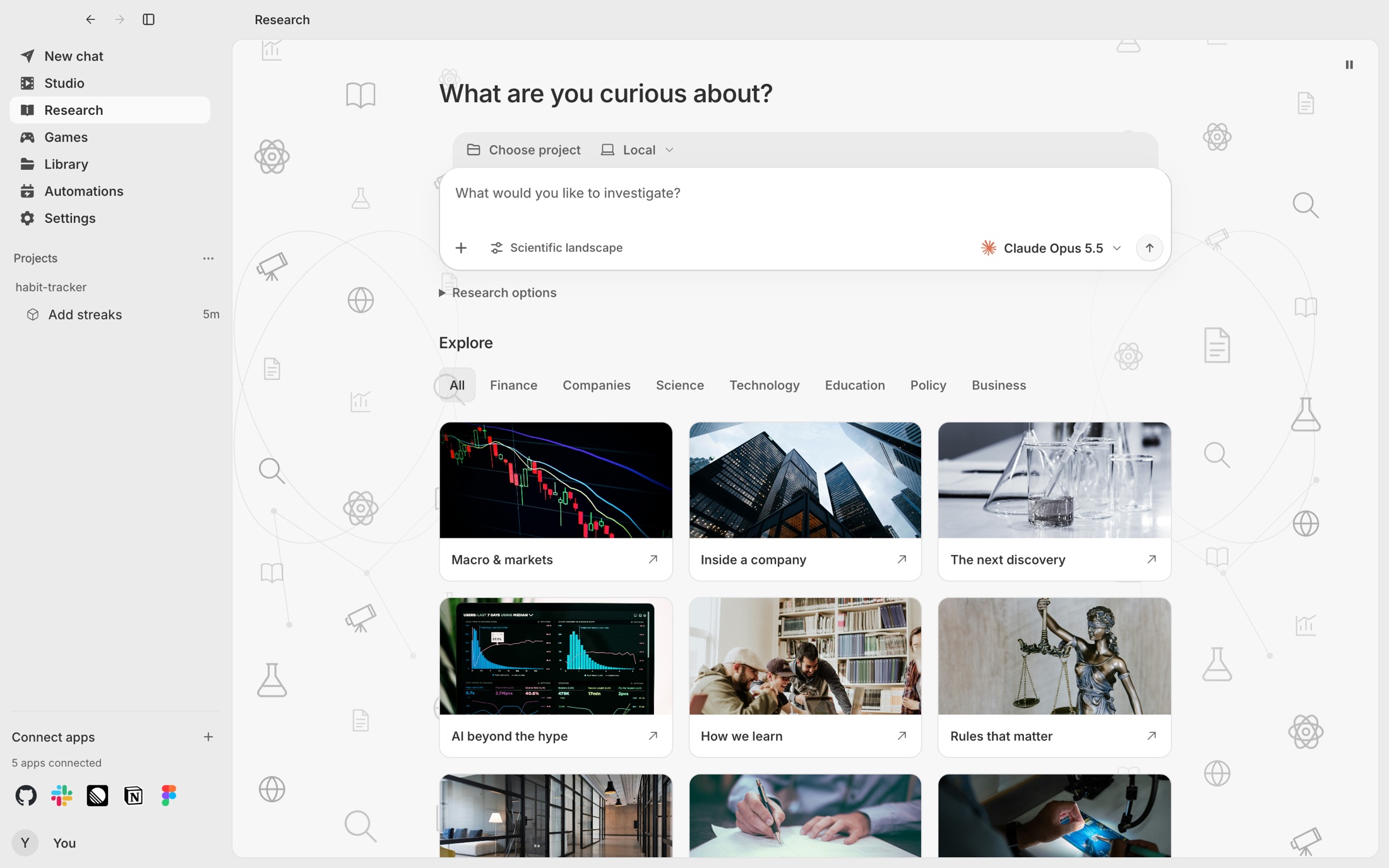
Task: Submit the query with the up arrow
Action: 1149,248
